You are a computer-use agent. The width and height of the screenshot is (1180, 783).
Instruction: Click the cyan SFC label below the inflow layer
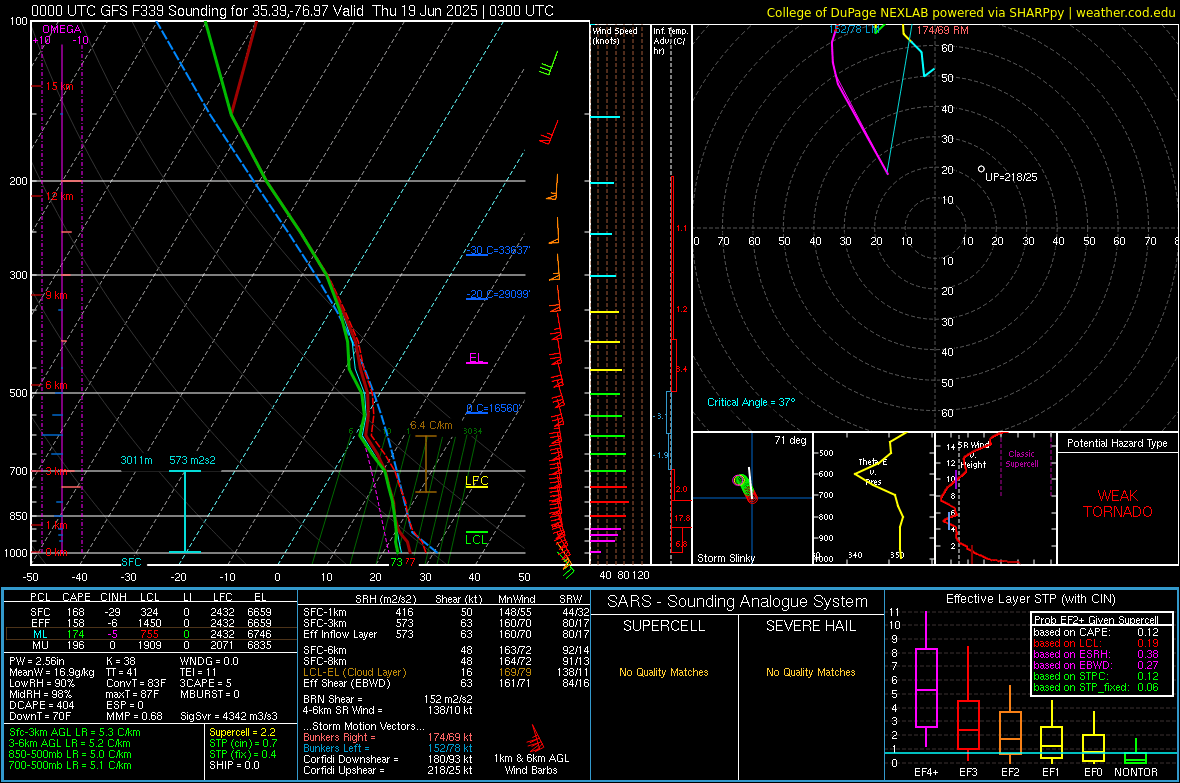(131, 562)
